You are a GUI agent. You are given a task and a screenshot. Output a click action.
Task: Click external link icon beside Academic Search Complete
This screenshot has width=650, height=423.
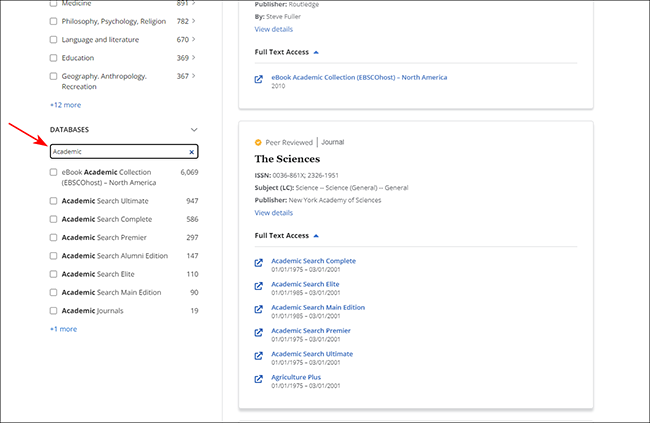pyautogui.click(x=258, y=263)
